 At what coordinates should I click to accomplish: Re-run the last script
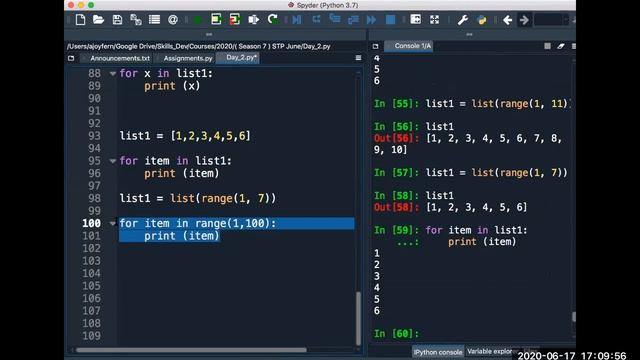pos(272,19)
